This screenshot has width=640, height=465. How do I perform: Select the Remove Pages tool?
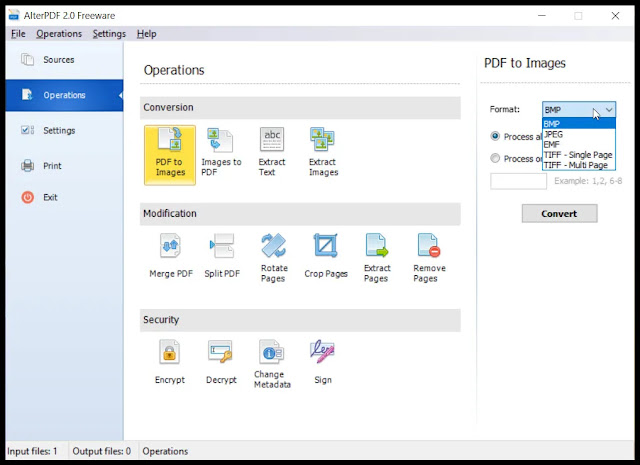tap(429, 258)
